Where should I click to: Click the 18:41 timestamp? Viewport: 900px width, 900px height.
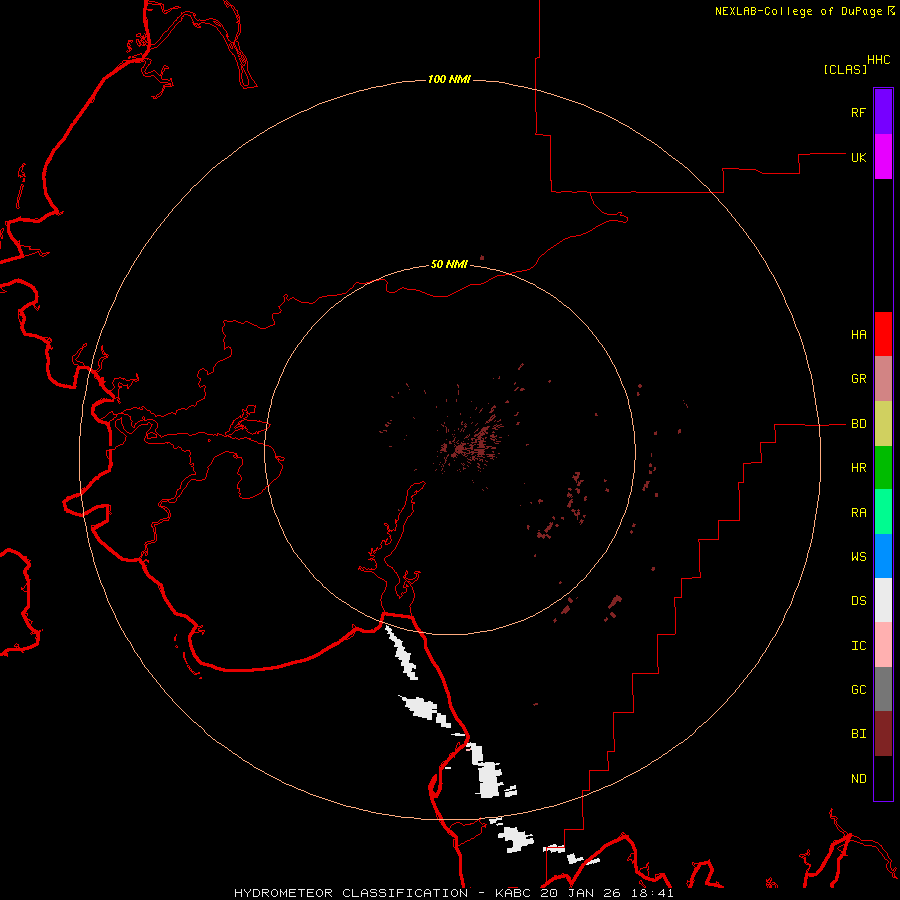[x=654, y=893]
